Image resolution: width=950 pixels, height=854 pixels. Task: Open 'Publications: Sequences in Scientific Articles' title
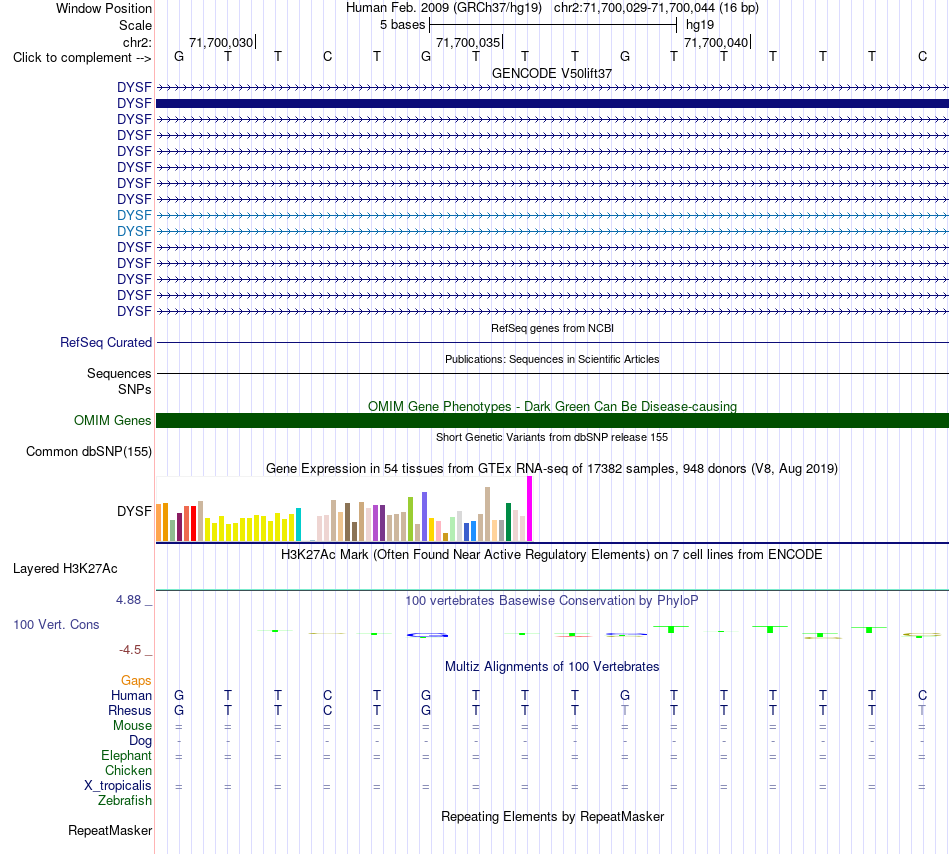tap(552, 359)
